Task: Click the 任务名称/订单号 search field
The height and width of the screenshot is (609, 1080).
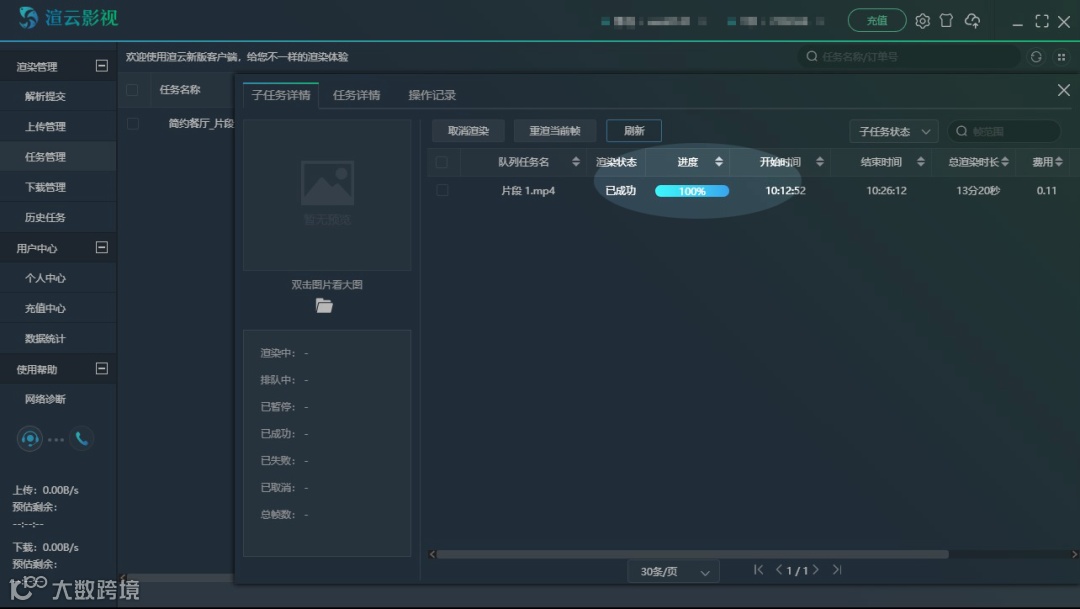Action: [x=908, y=56]
